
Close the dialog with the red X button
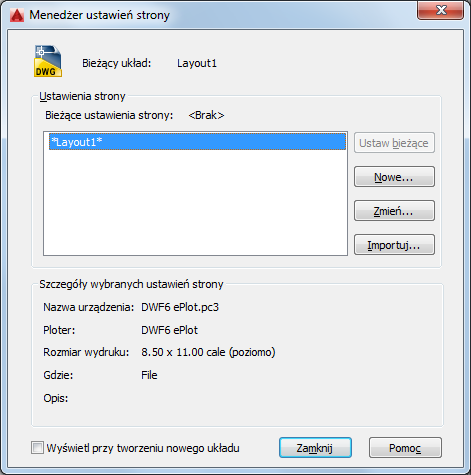[x=440, y=10]
